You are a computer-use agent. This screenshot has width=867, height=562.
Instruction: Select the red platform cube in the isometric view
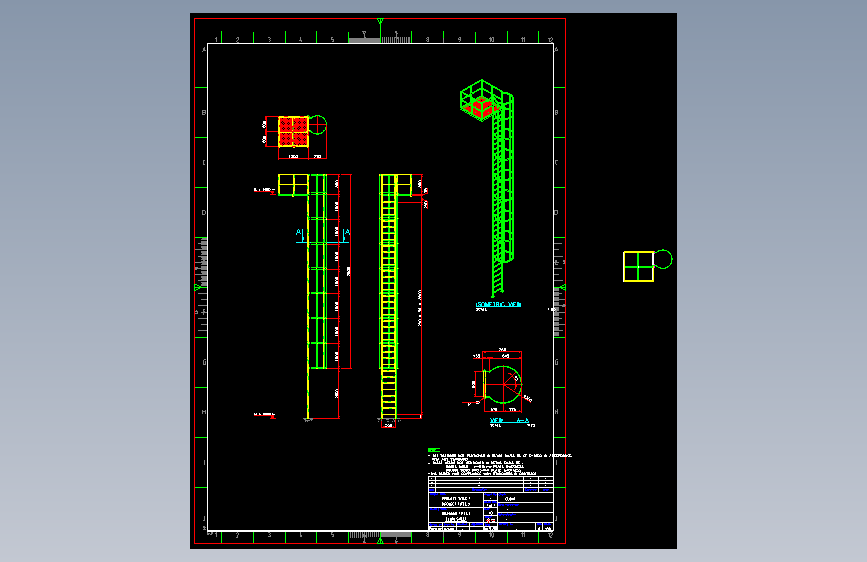click(482, 106)
